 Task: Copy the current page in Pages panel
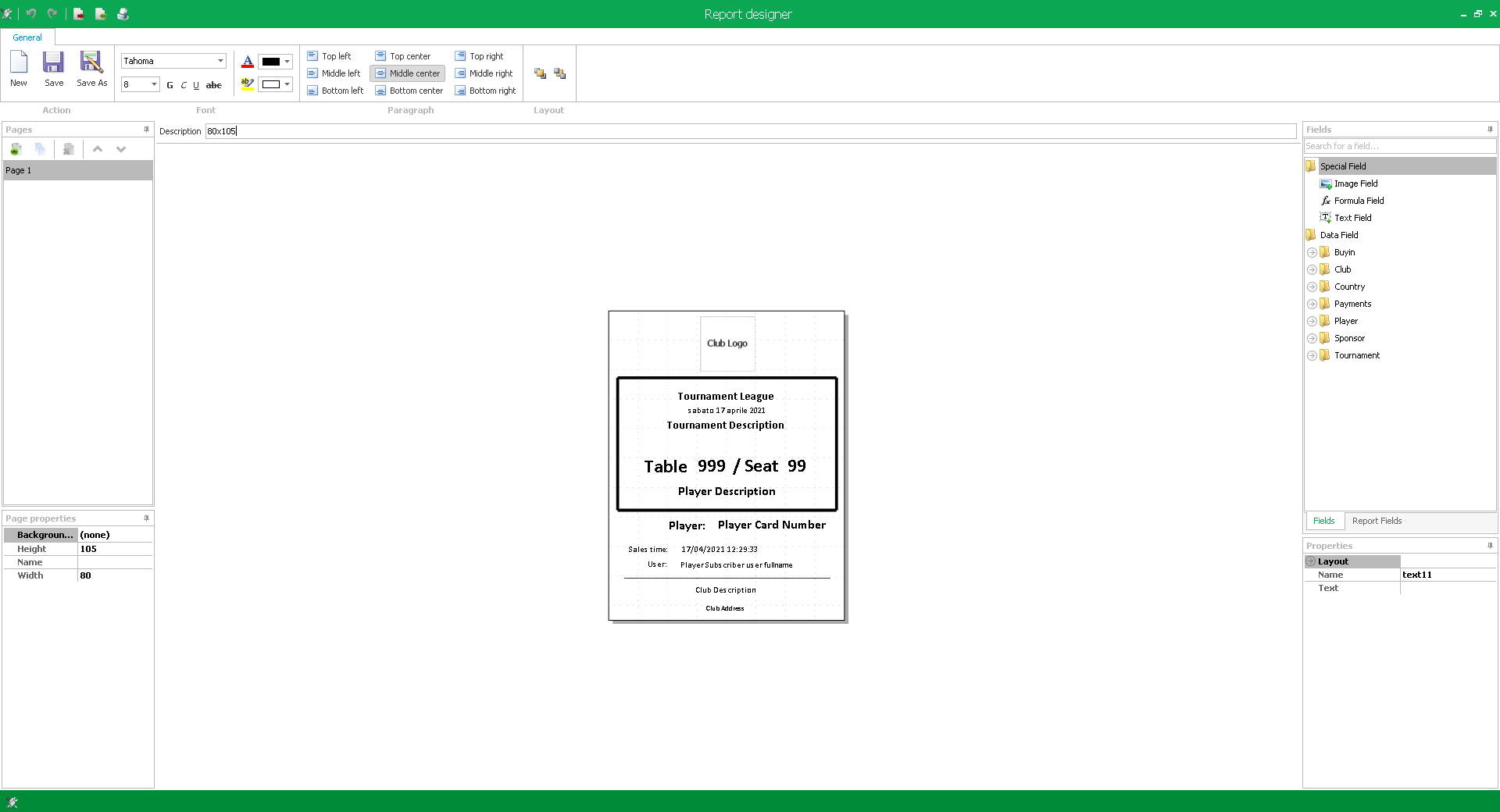click(41, 149)
